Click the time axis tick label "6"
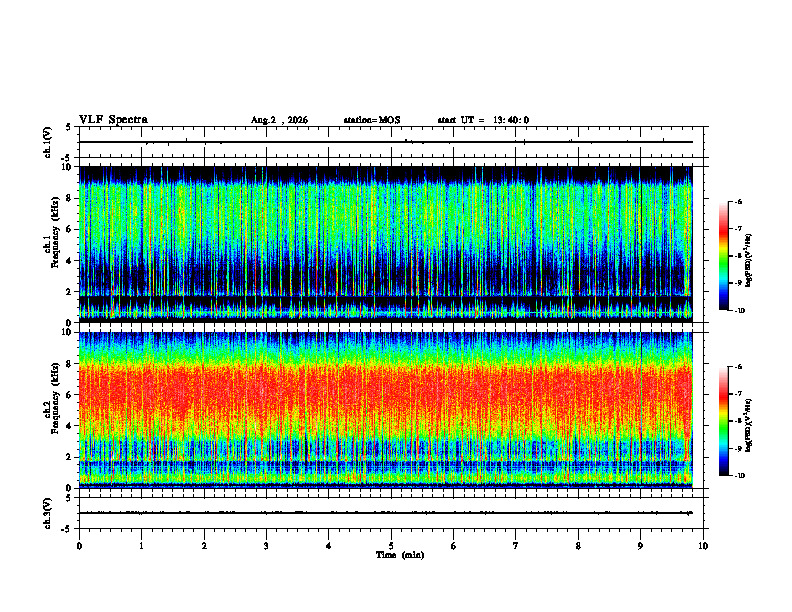This screenshot has height=612, width=792. (454, 546)
